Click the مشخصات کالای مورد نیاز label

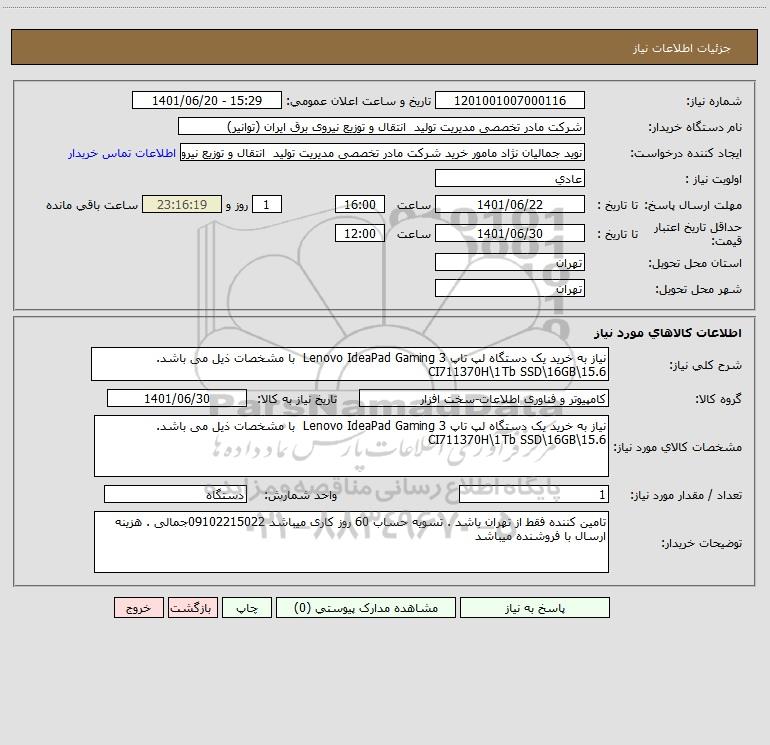pyautogui.click(x=678, y=447)
